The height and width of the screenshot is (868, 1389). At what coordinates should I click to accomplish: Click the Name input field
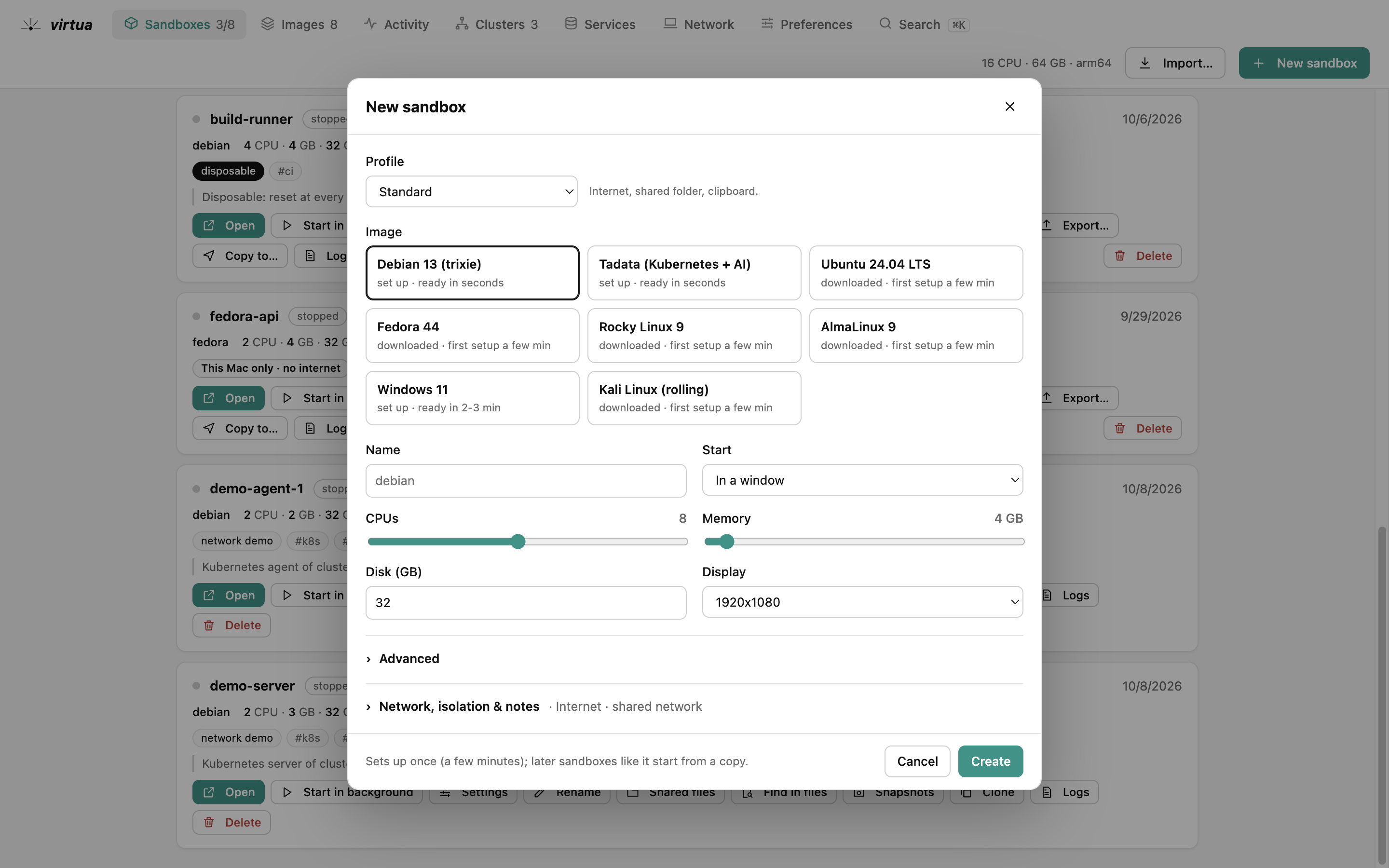[x=526, y=480]
